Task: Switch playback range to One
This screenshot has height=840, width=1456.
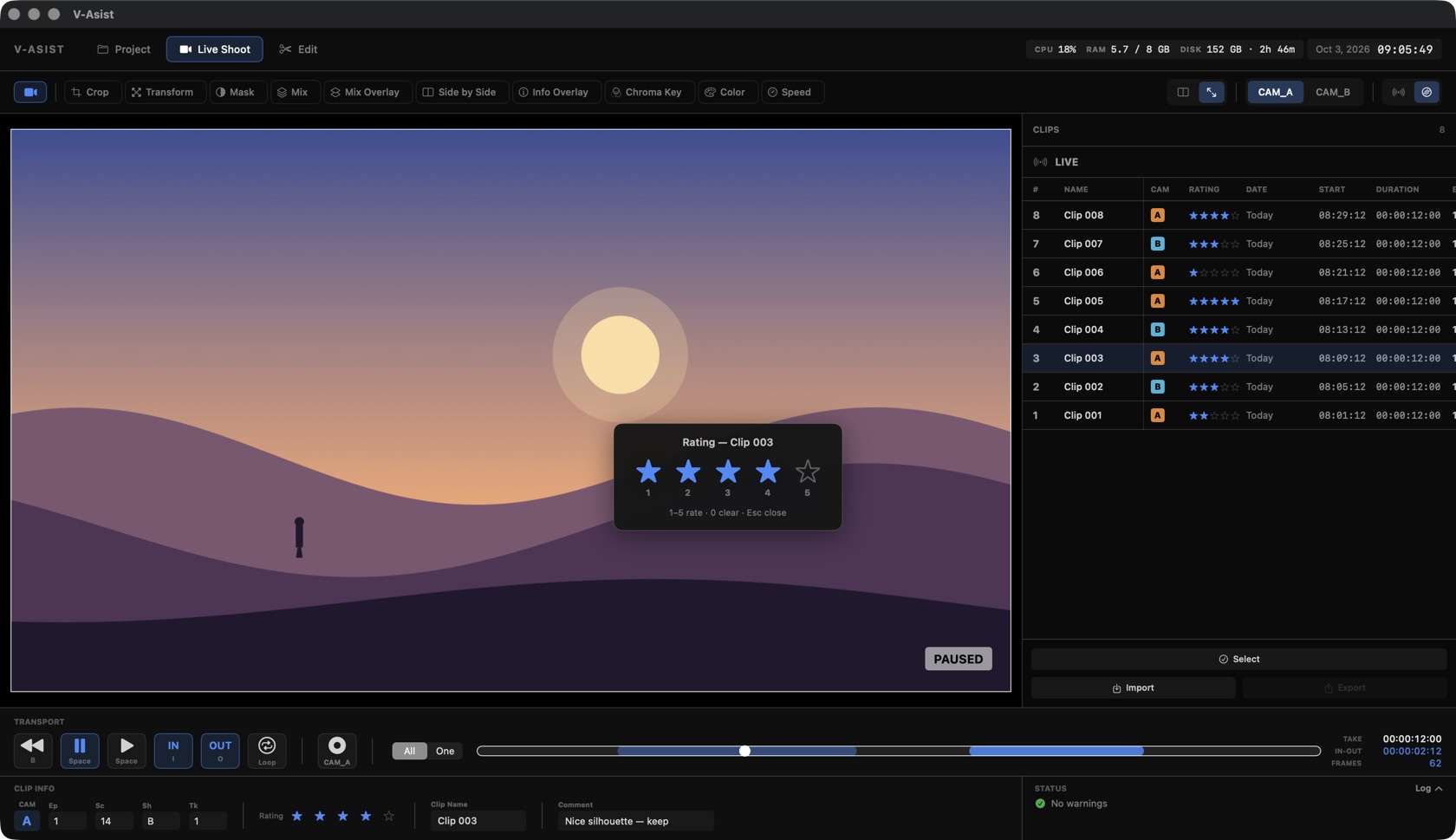Action: (445, 751)
